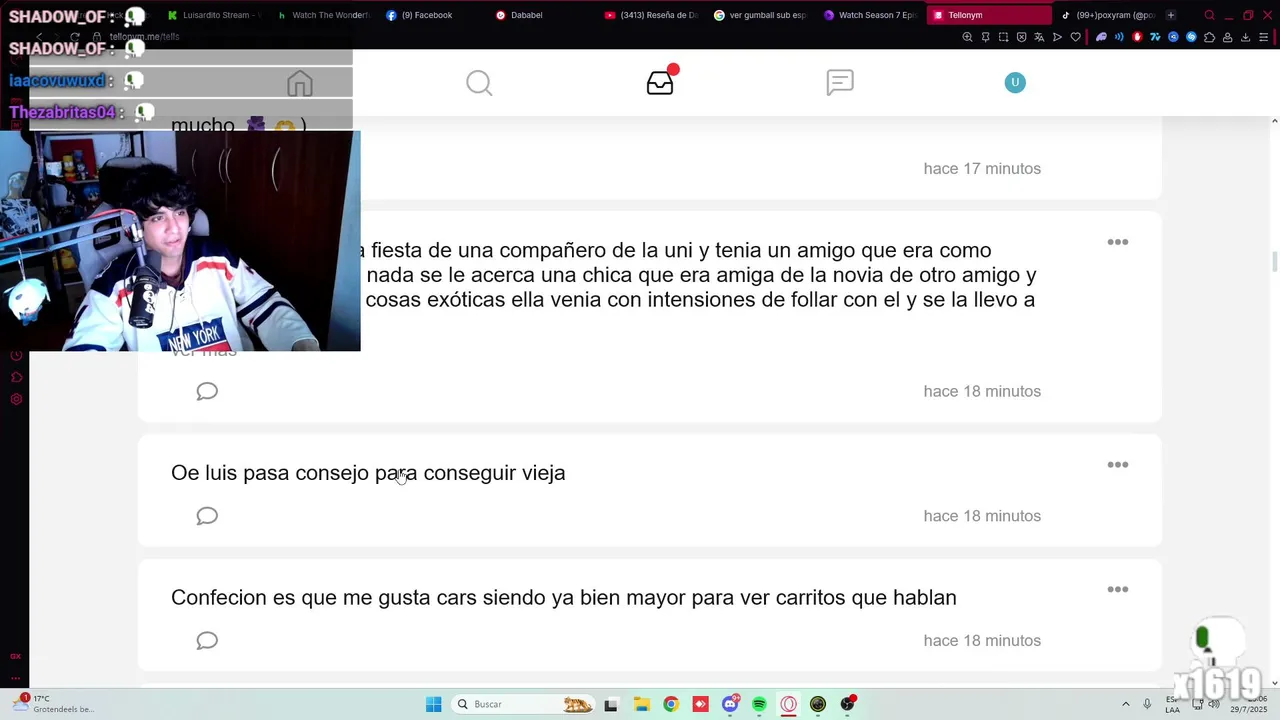Click the translate page toolbar icon
The height and width of the screenshot is (720, 1280).
coord(1039,37)
